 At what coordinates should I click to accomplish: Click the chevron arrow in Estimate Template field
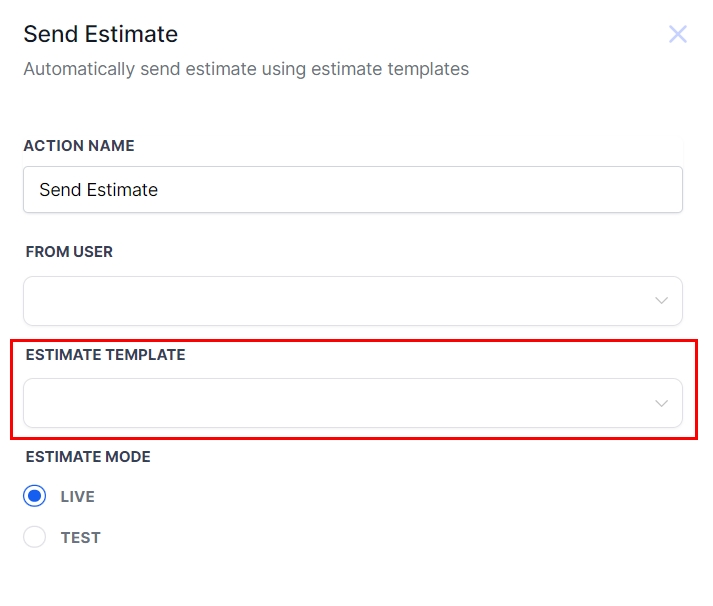pyautogui.click(x=661, y=403)
